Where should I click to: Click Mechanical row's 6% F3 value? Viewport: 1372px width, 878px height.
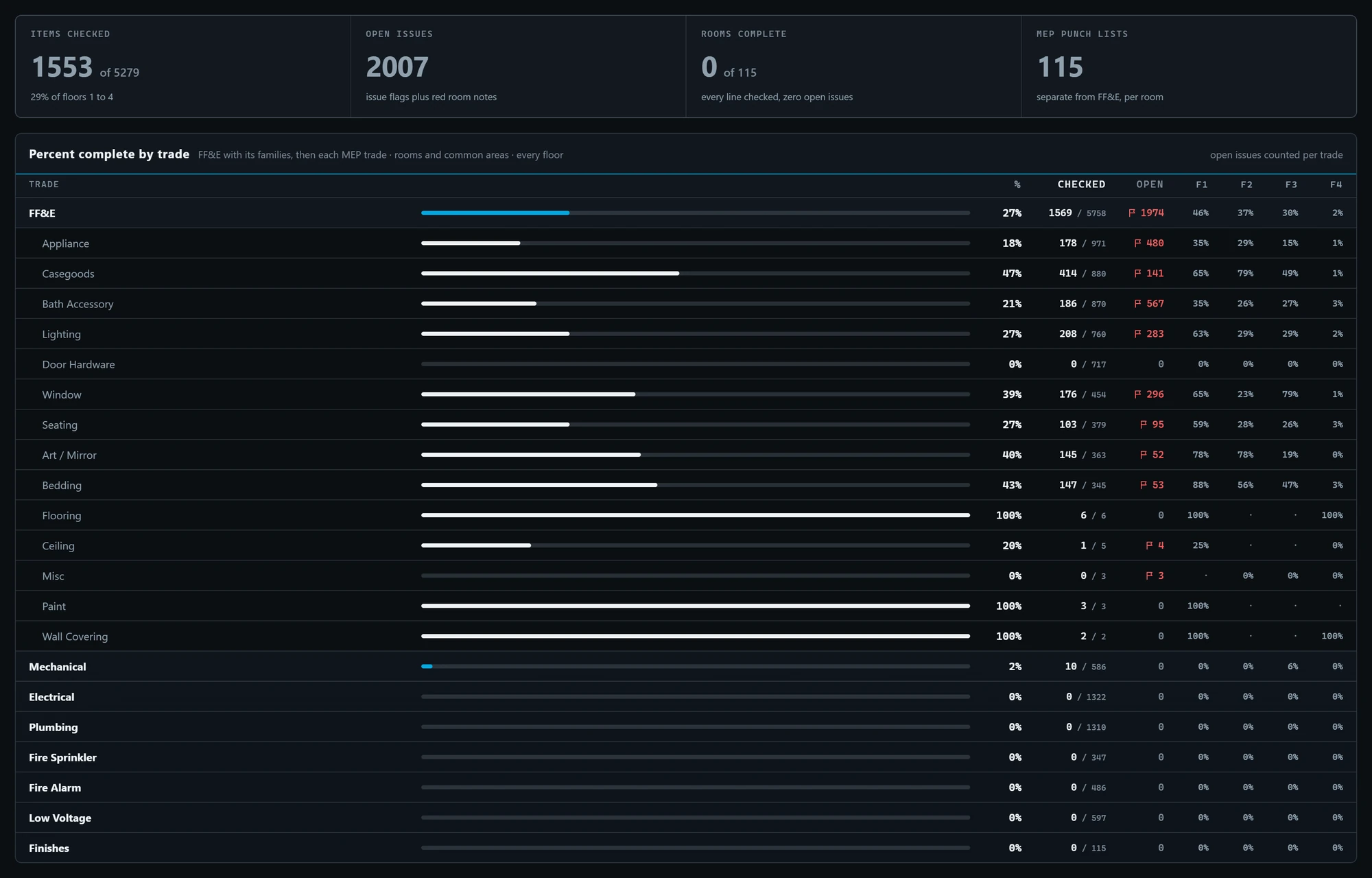pos(1292,667)
